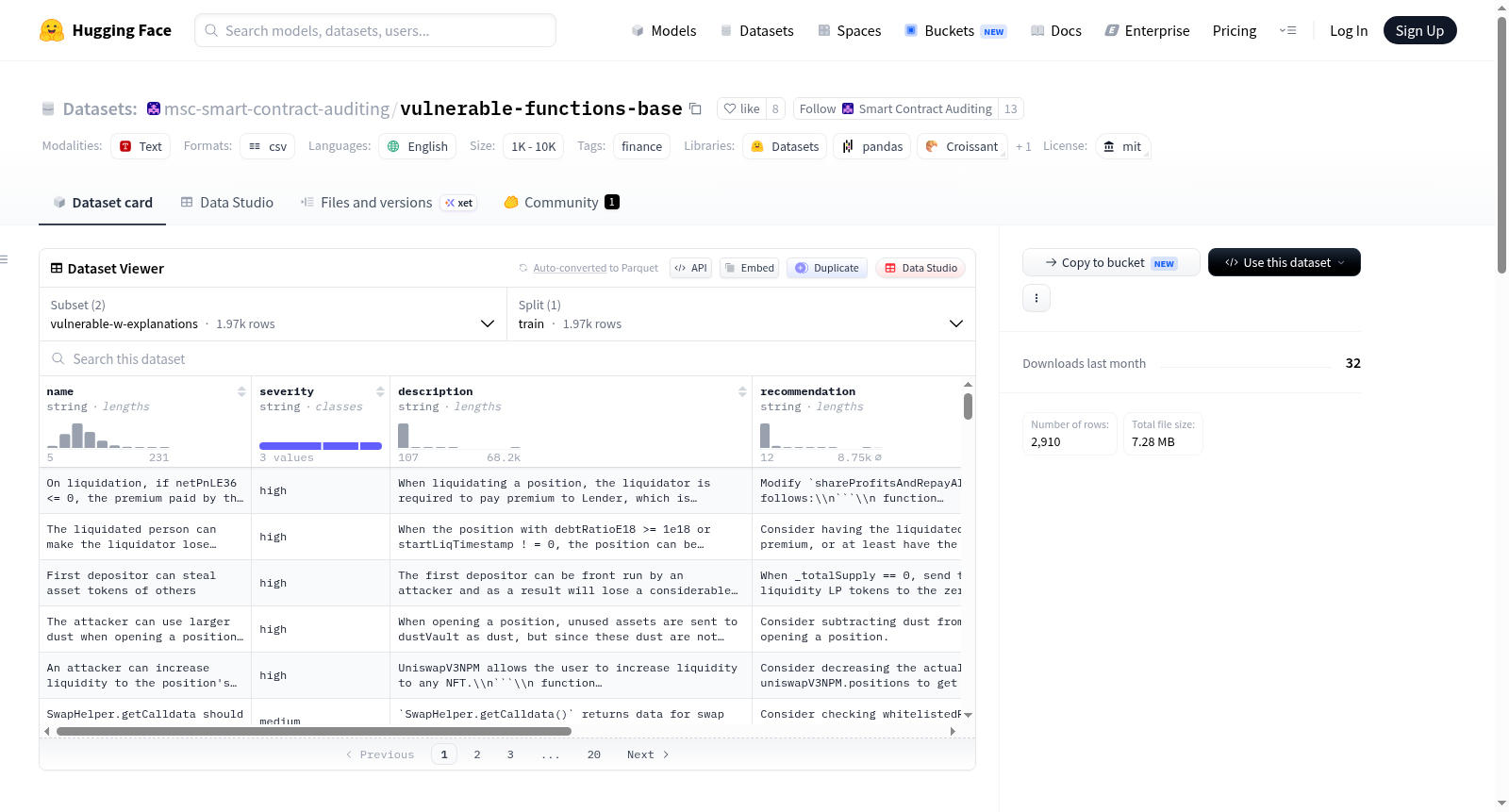Click the Duplicate button
The image size is (1509, 812).
pos(827,268)
